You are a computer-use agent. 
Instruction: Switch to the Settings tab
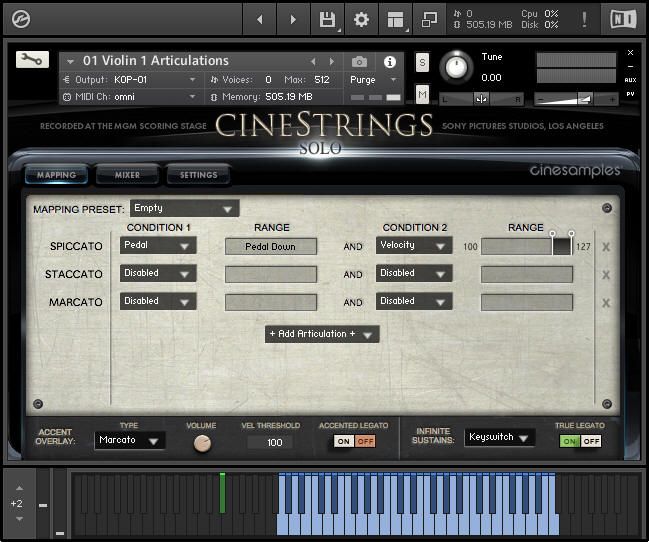[x=198, y=175]
